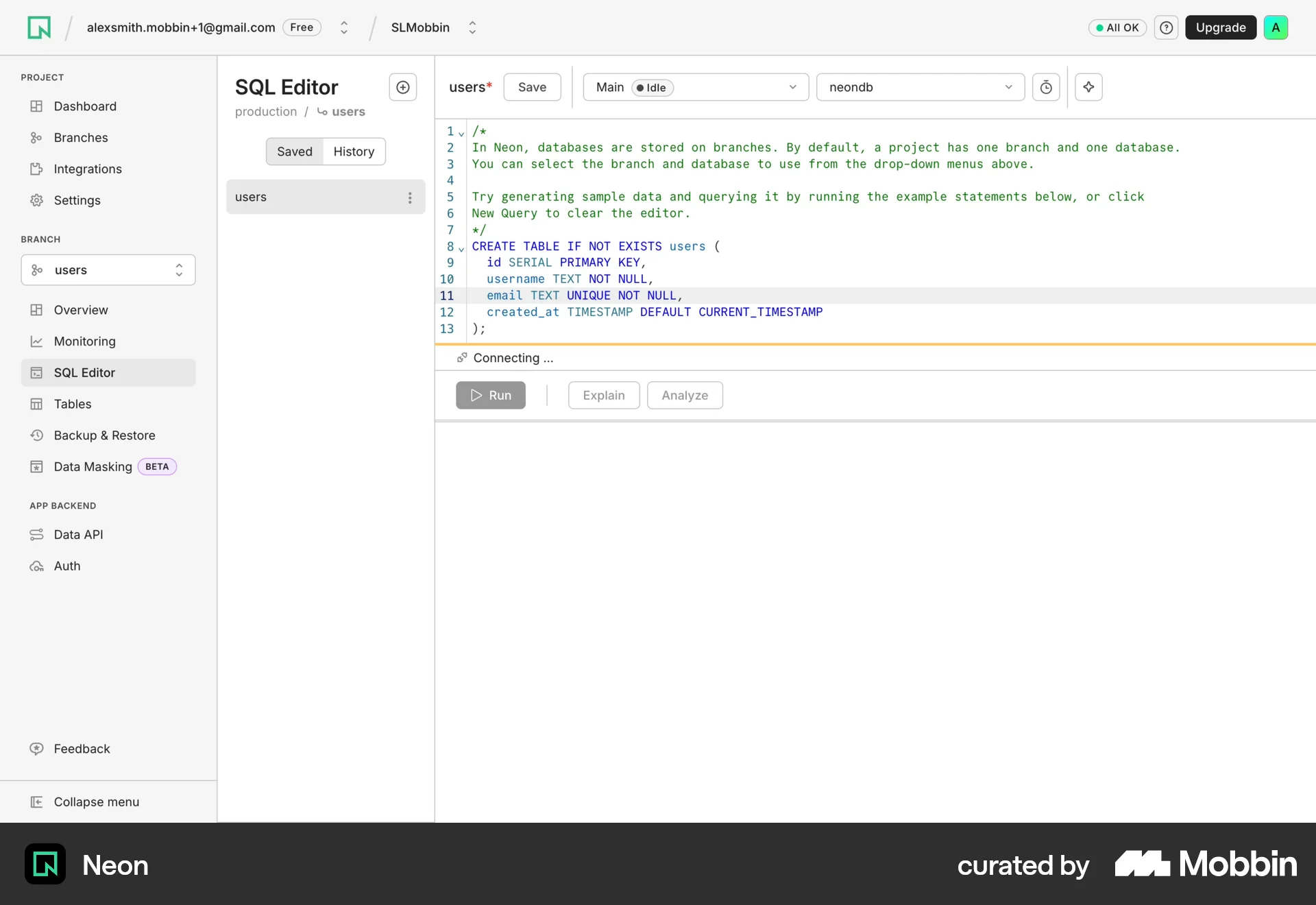Open the account switcher chevrons

coord(344,27)
